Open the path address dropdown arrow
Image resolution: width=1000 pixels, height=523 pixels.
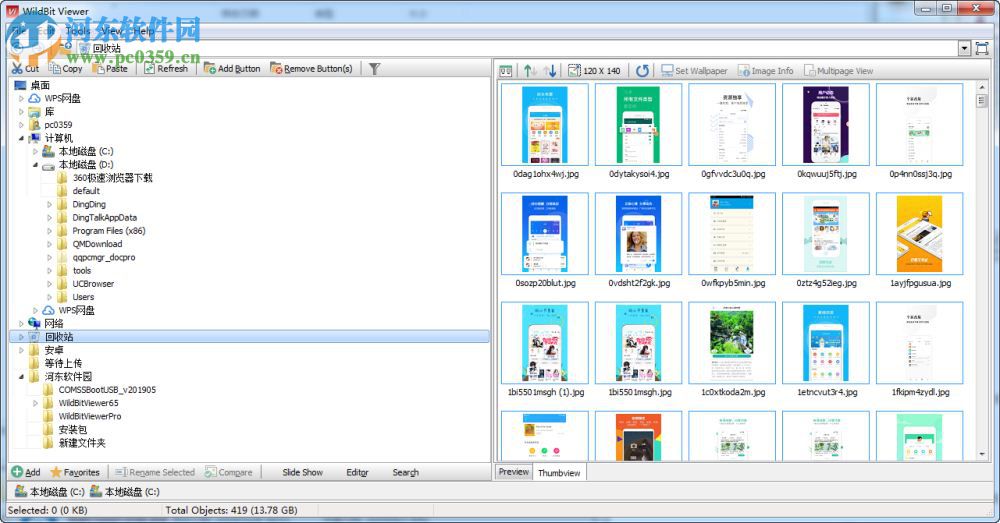click(x=964, y=48)
